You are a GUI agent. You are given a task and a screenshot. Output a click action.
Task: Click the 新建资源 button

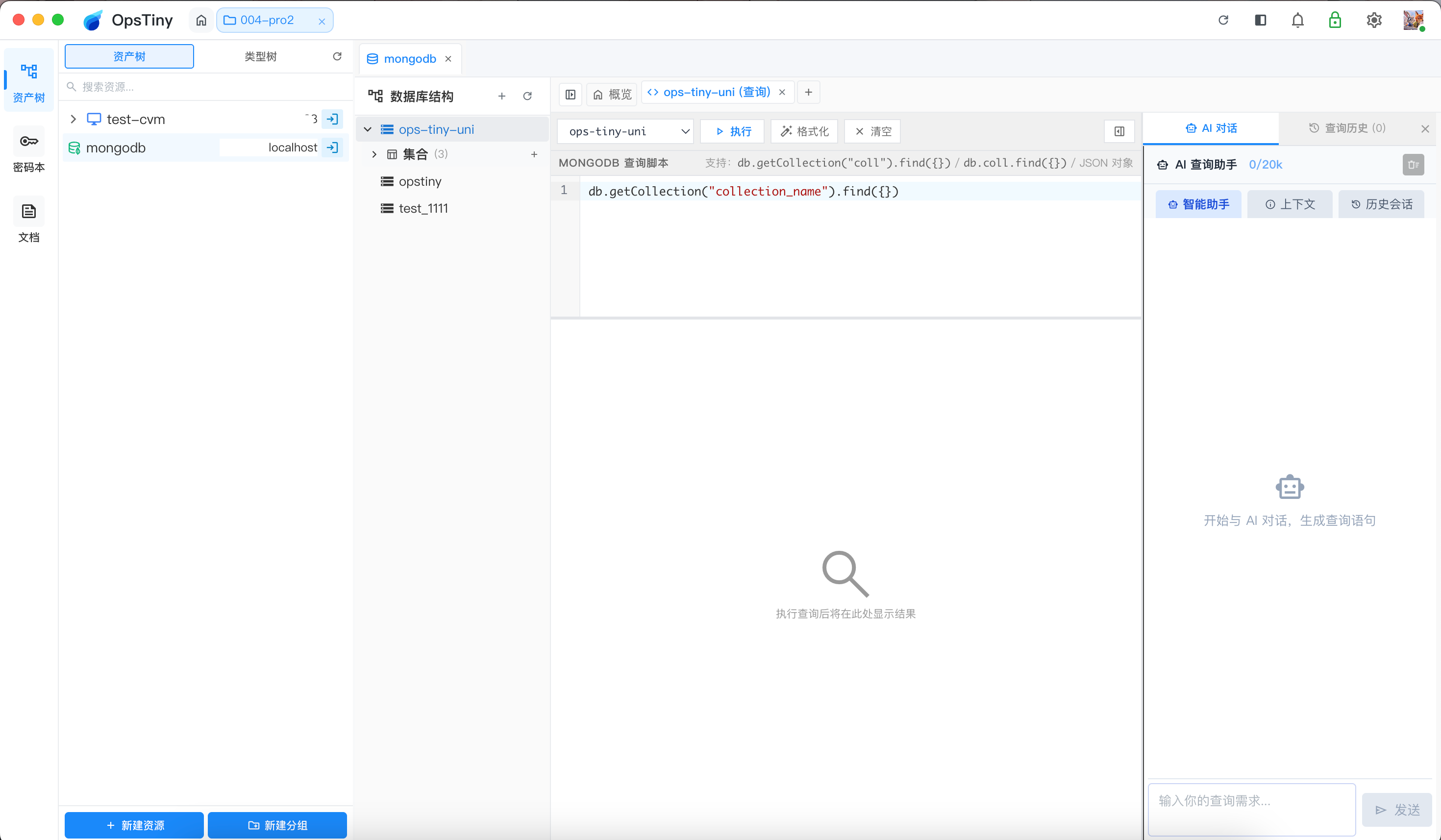[x=134, y=825]
